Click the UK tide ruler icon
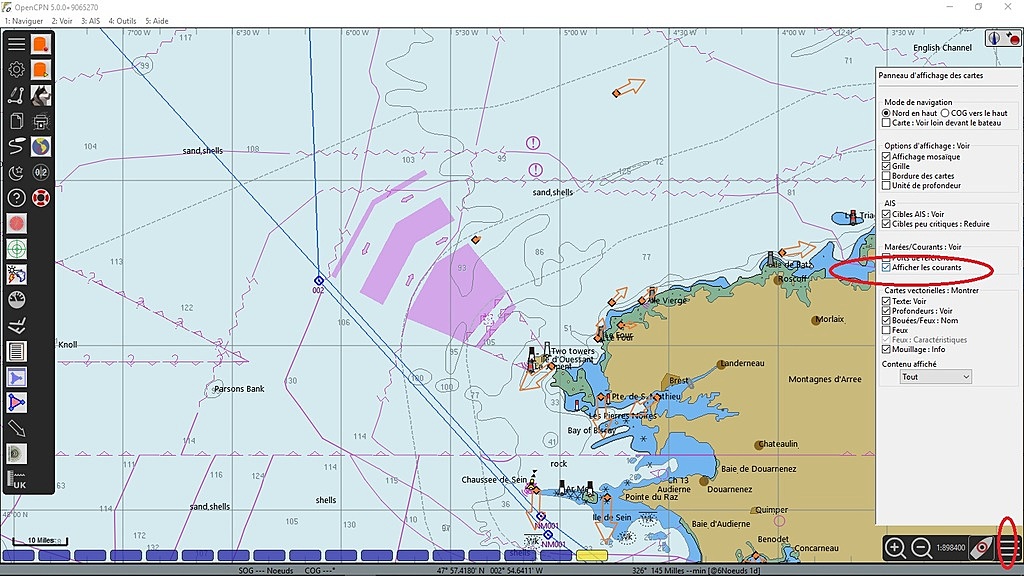The image size is (1024, 576). click(16, 479)
